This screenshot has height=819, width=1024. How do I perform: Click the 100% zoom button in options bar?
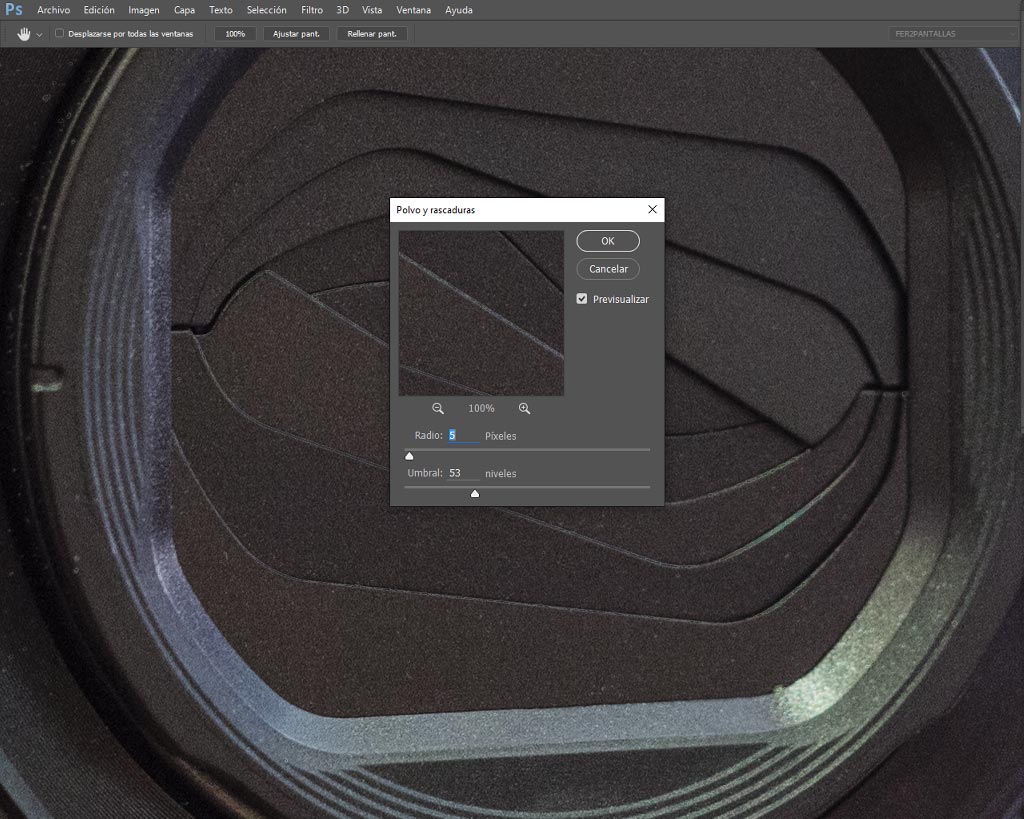[x=235, y=34]
